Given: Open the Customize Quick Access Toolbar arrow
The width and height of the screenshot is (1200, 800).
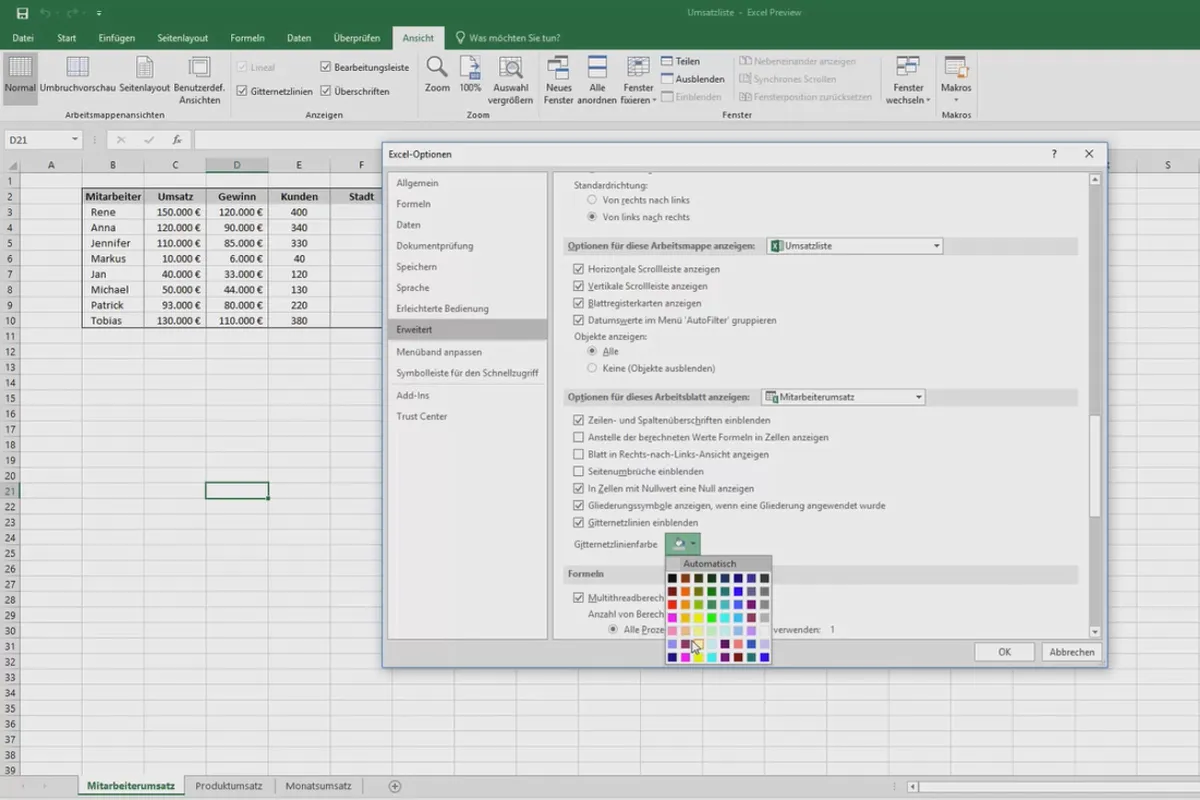Looking at the screenshot, I should click(x=99, y=14).
